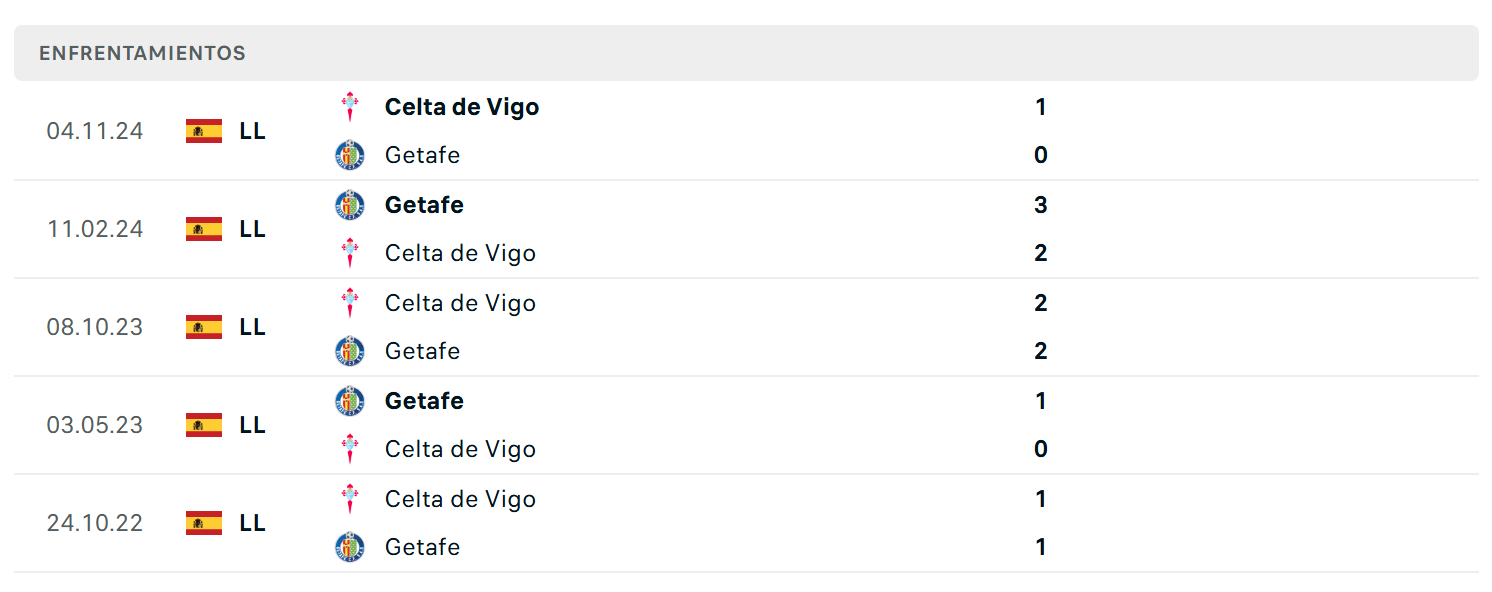
Task: Click Getafe crest in 11.02.24 match
Action: [x=349, y=204]
